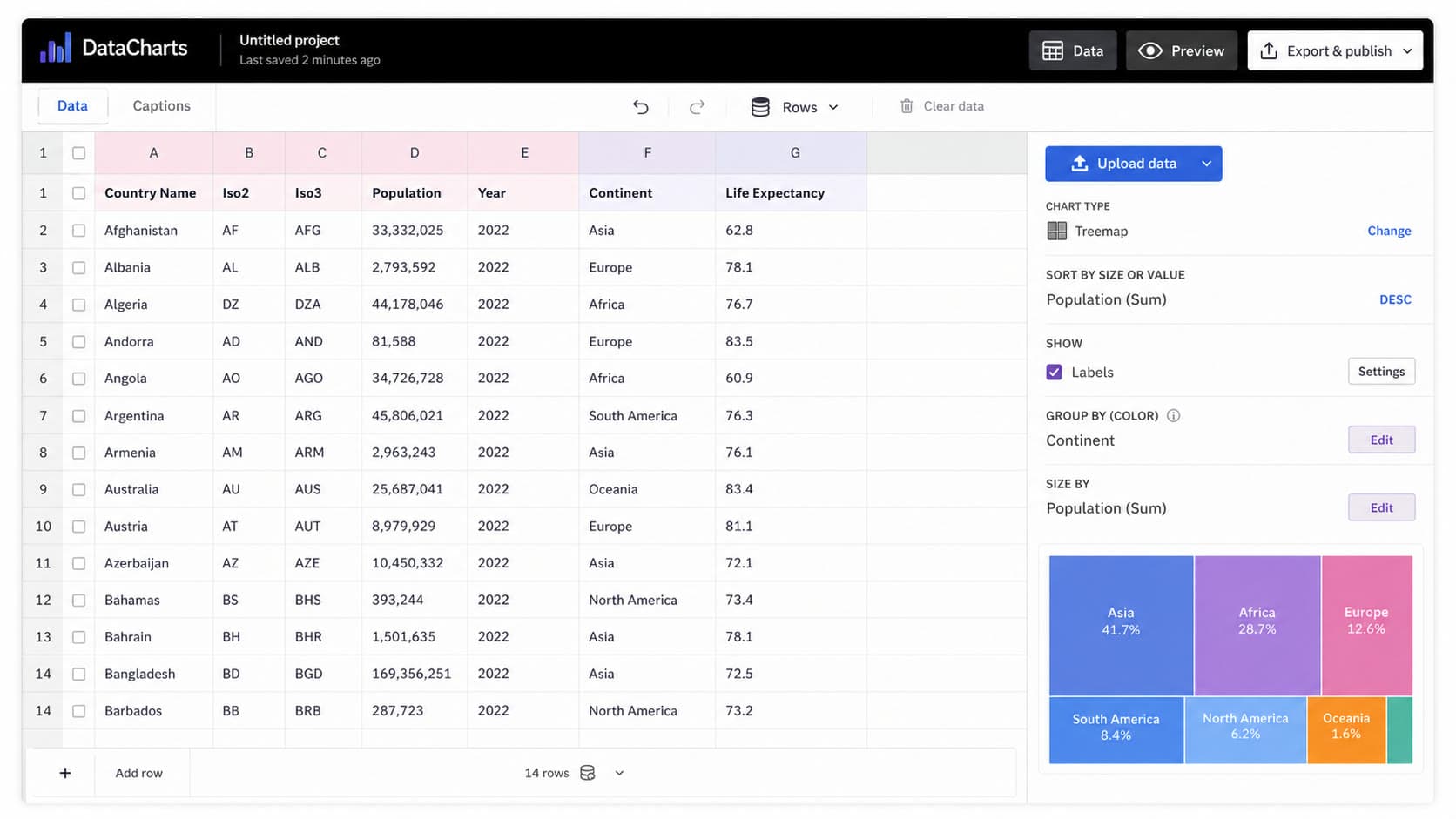Click the Asia 41.7% treemap block
Image resolution: width=1456 pixels, height=819 pixels.
(1121, 625)
